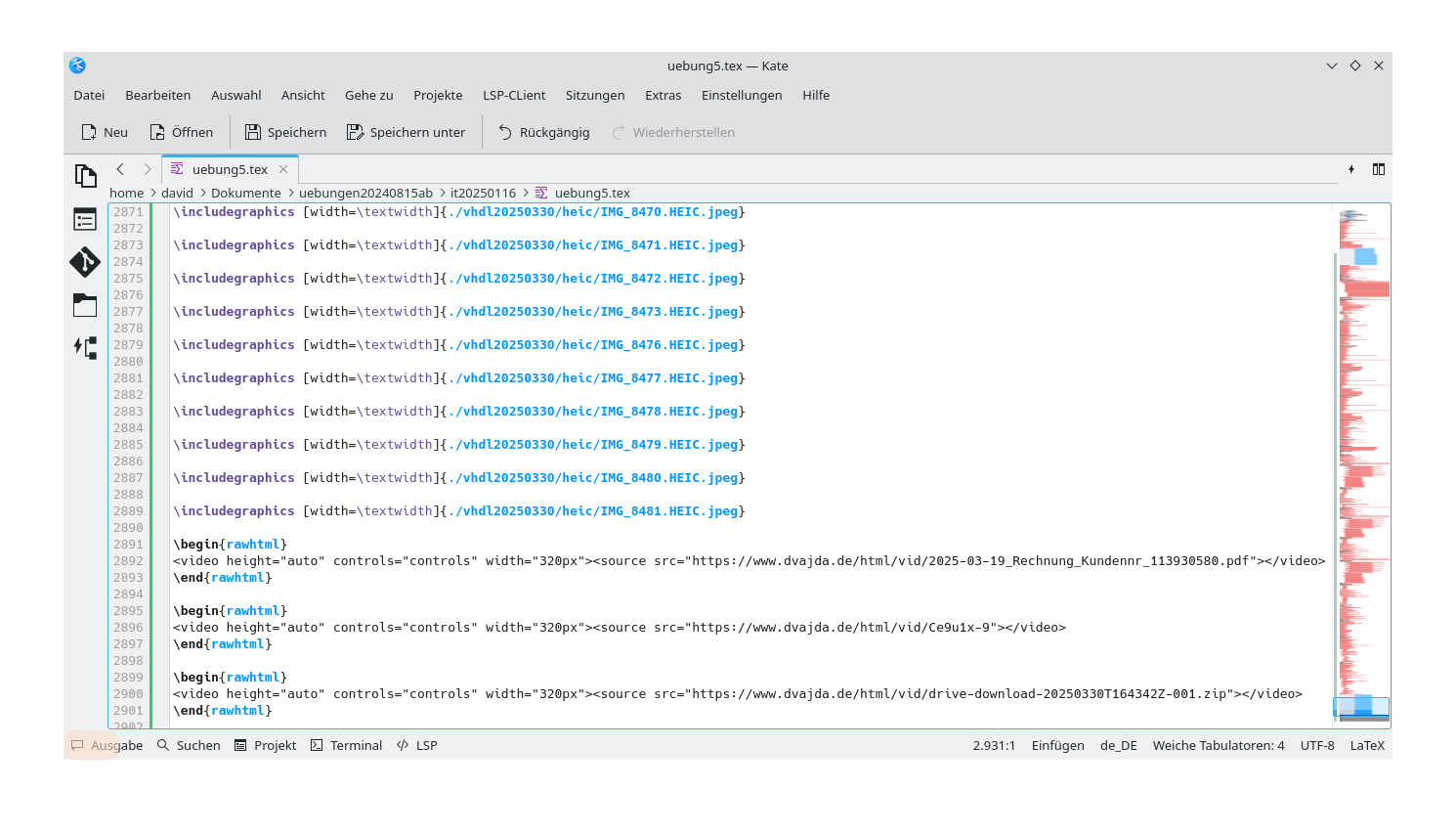
Task: Change encoding via the UTF-8 selector
Action: [x=1317, y=745]
